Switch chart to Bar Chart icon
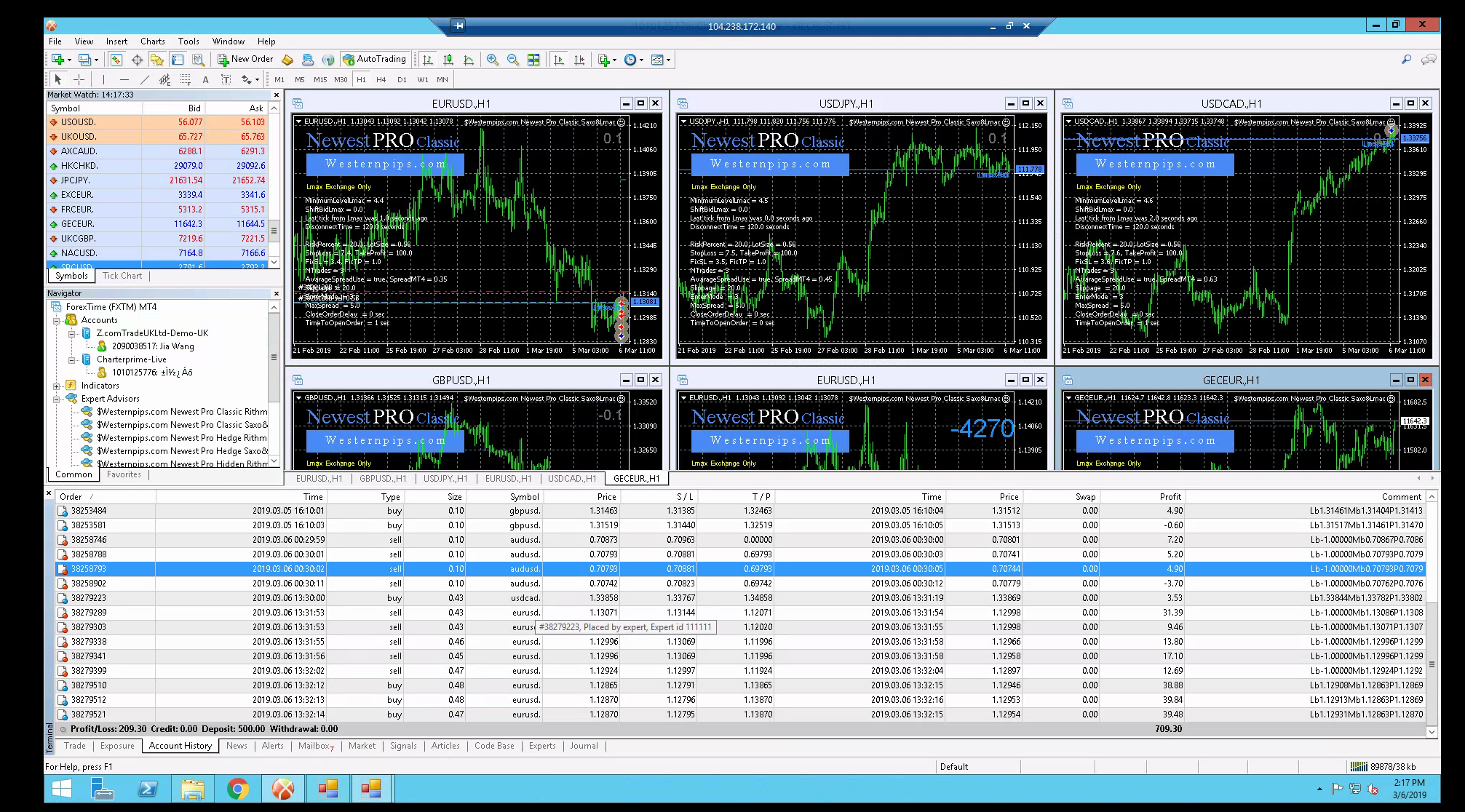 pyautogui.click(x=428, y=60)
